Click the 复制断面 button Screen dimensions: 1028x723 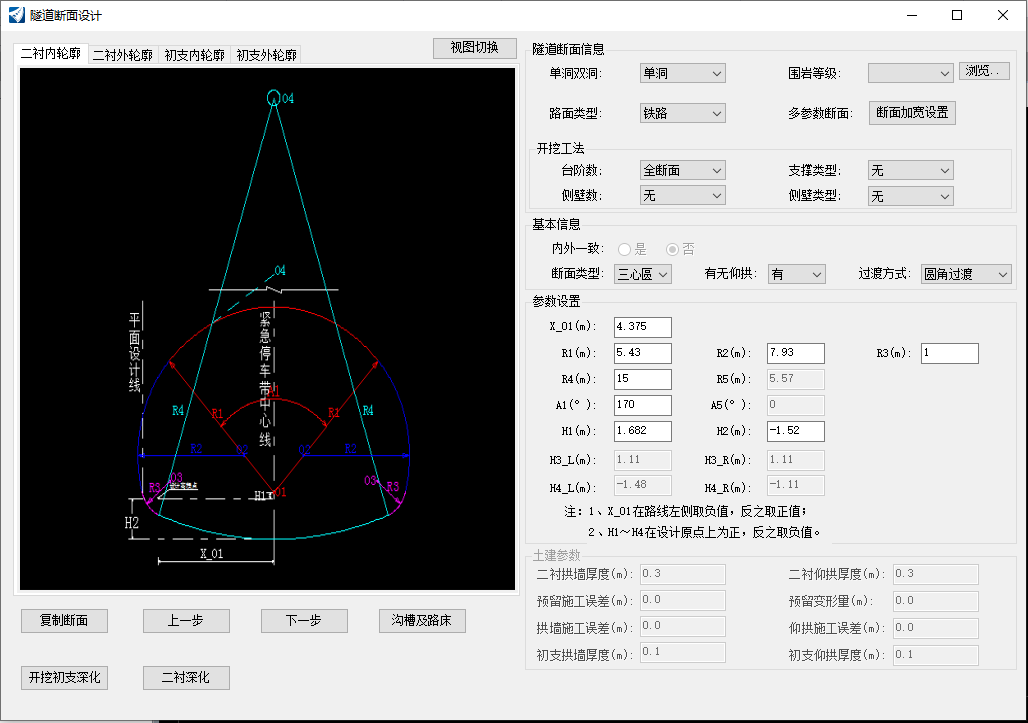[x=64, y=620]
